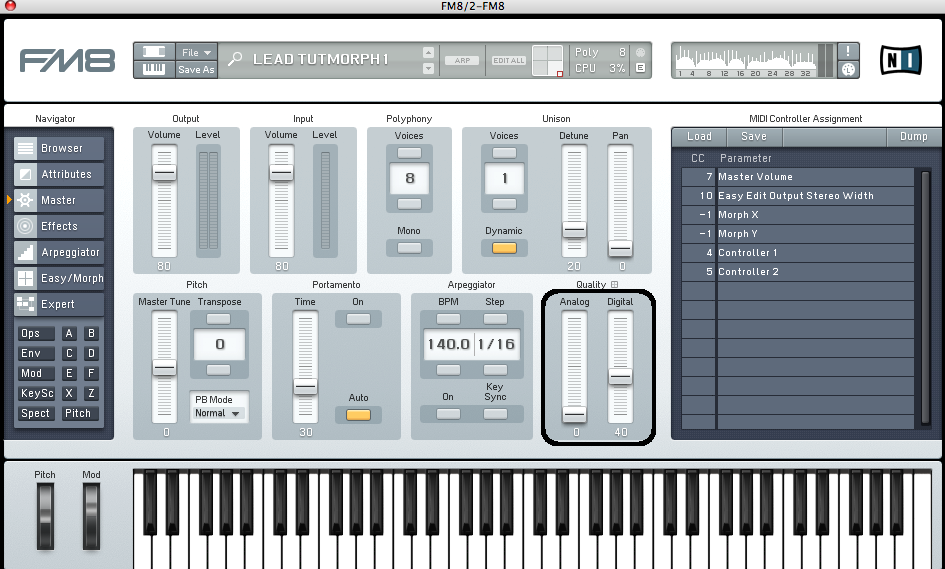945x569 pixels.
Task: Load a MIDI controller assignment
Action: 699,137
